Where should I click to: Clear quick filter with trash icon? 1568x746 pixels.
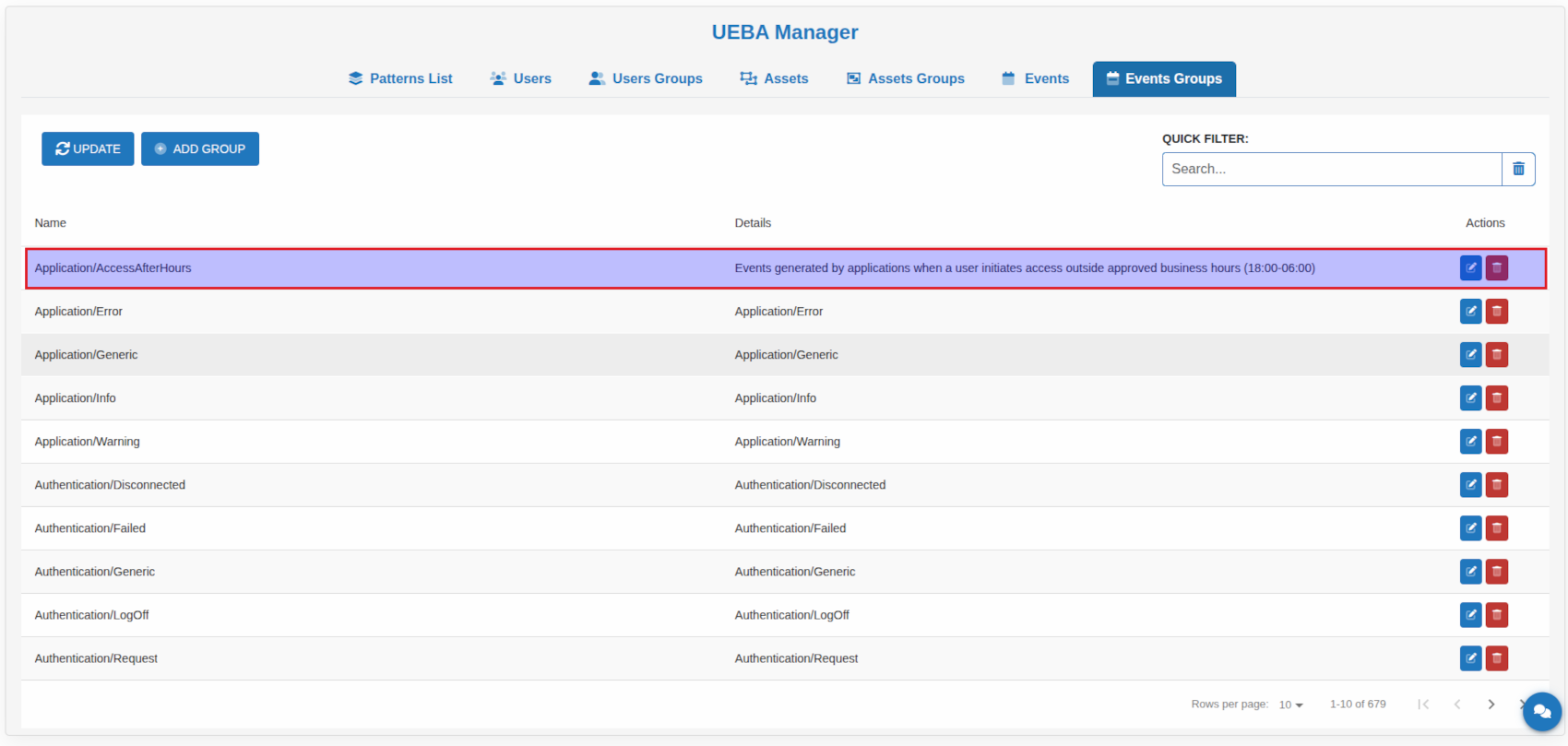click(1518, 170)
